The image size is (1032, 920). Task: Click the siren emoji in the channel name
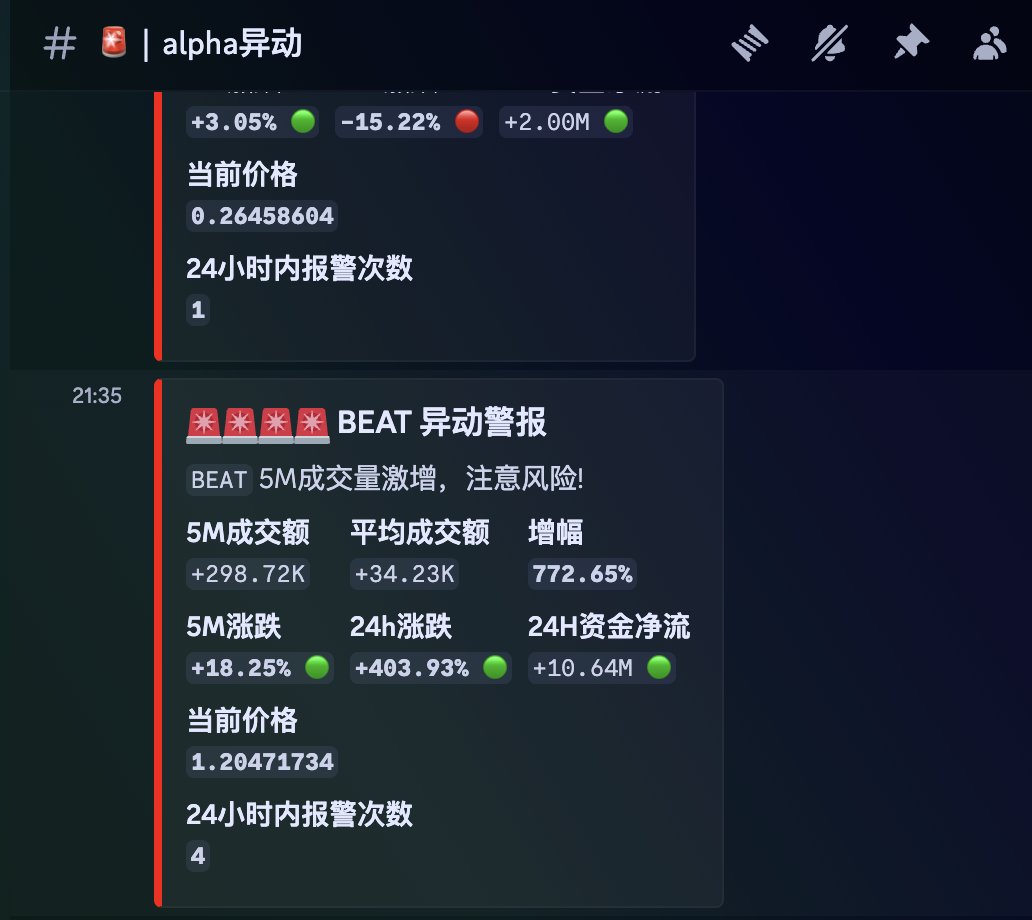pos(115,44)
